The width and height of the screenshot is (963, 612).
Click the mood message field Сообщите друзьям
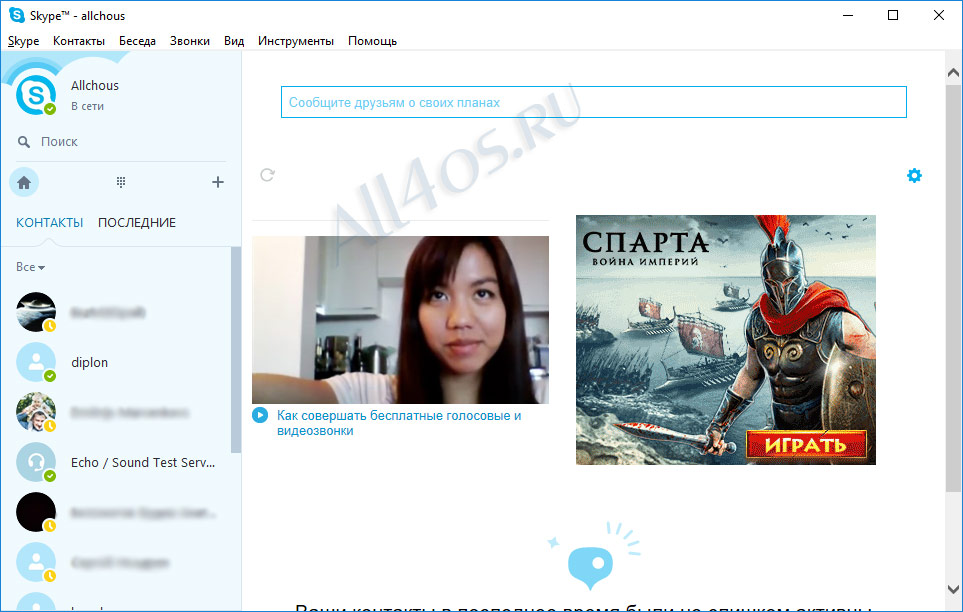point(593,102)
